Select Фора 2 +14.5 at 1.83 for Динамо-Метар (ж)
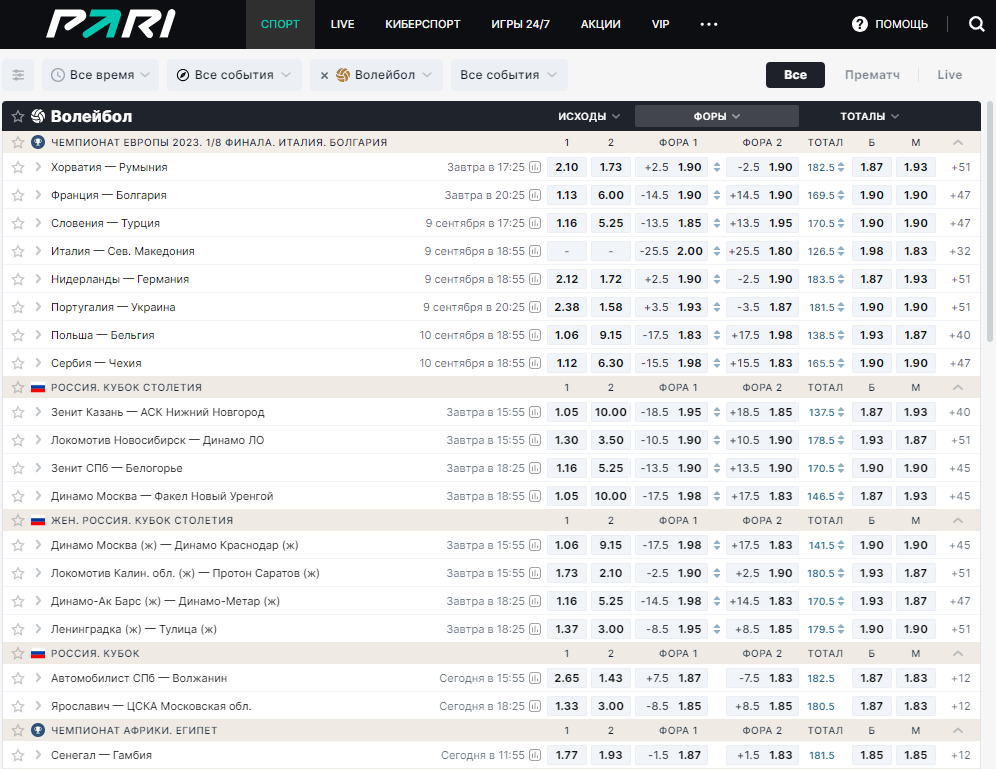Screen dimensions: 996x769 (x=762, y=601)
